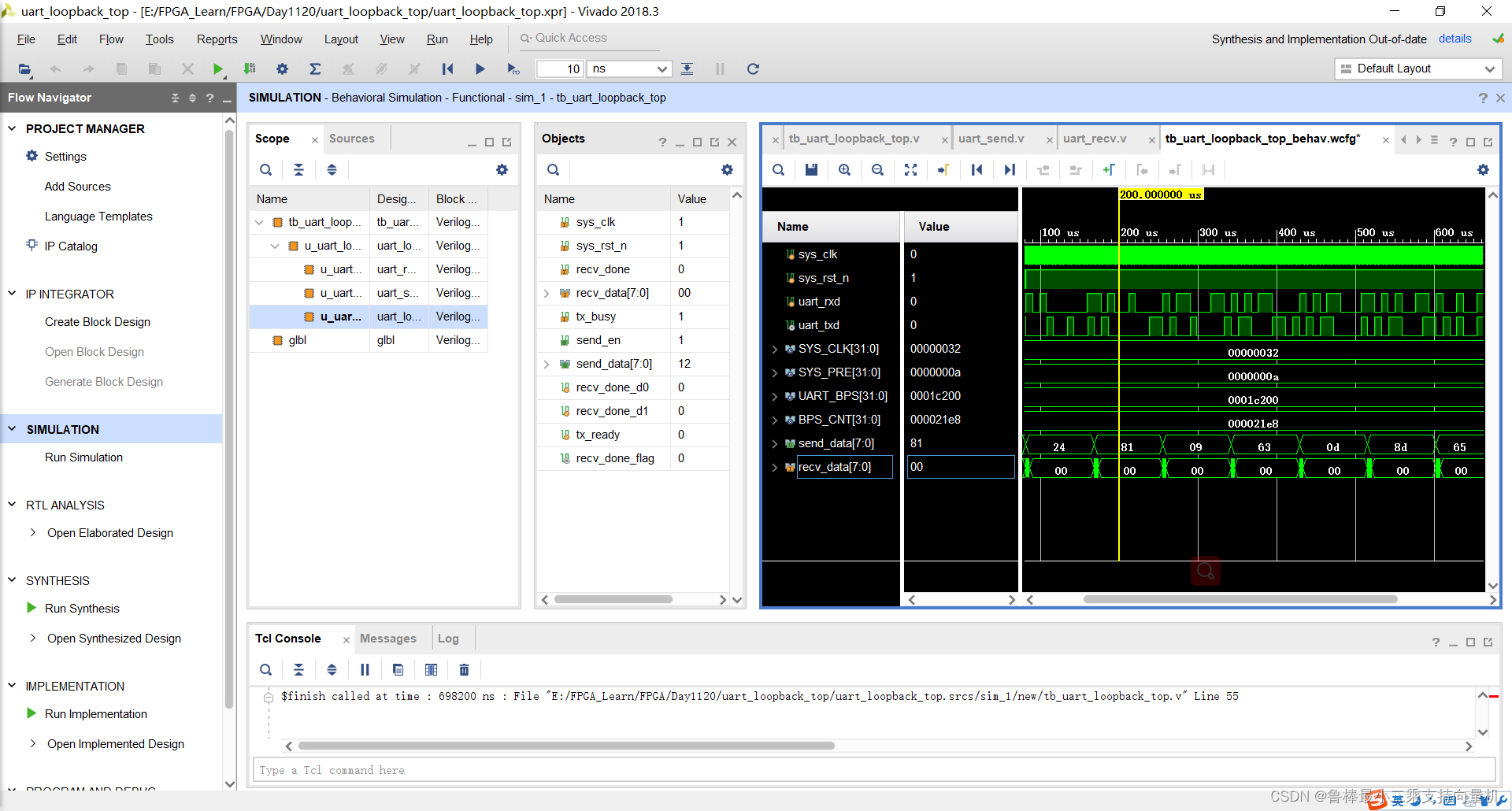Click the waveform search magnifier icon
Viewport: 1512px width, 811px height.
click(x=778, y=170)
